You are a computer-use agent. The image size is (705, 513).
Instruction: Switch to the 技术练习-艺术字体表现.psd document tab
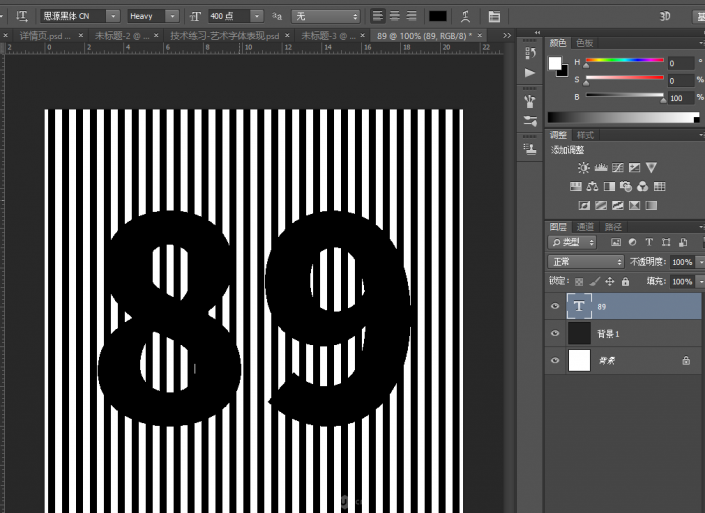click(224, 35)
